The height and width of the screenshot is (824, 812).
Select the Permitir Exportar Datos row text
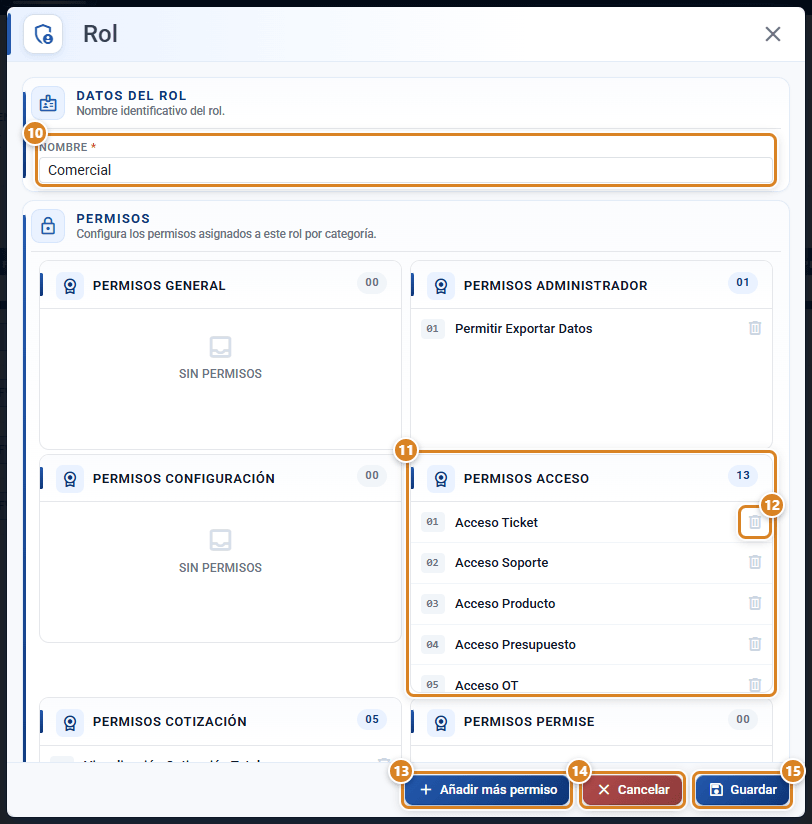523,328
